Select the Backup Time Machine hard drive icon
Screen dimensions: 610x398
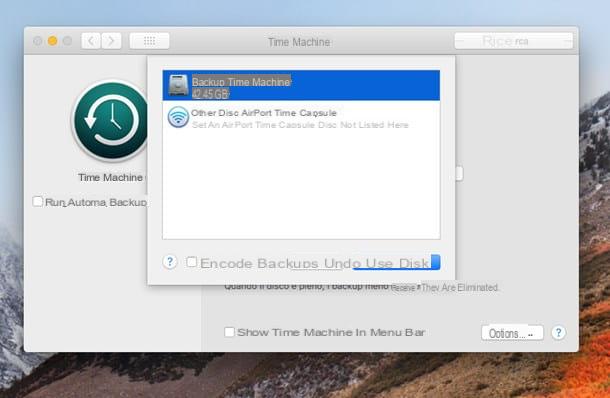(178, 85)
